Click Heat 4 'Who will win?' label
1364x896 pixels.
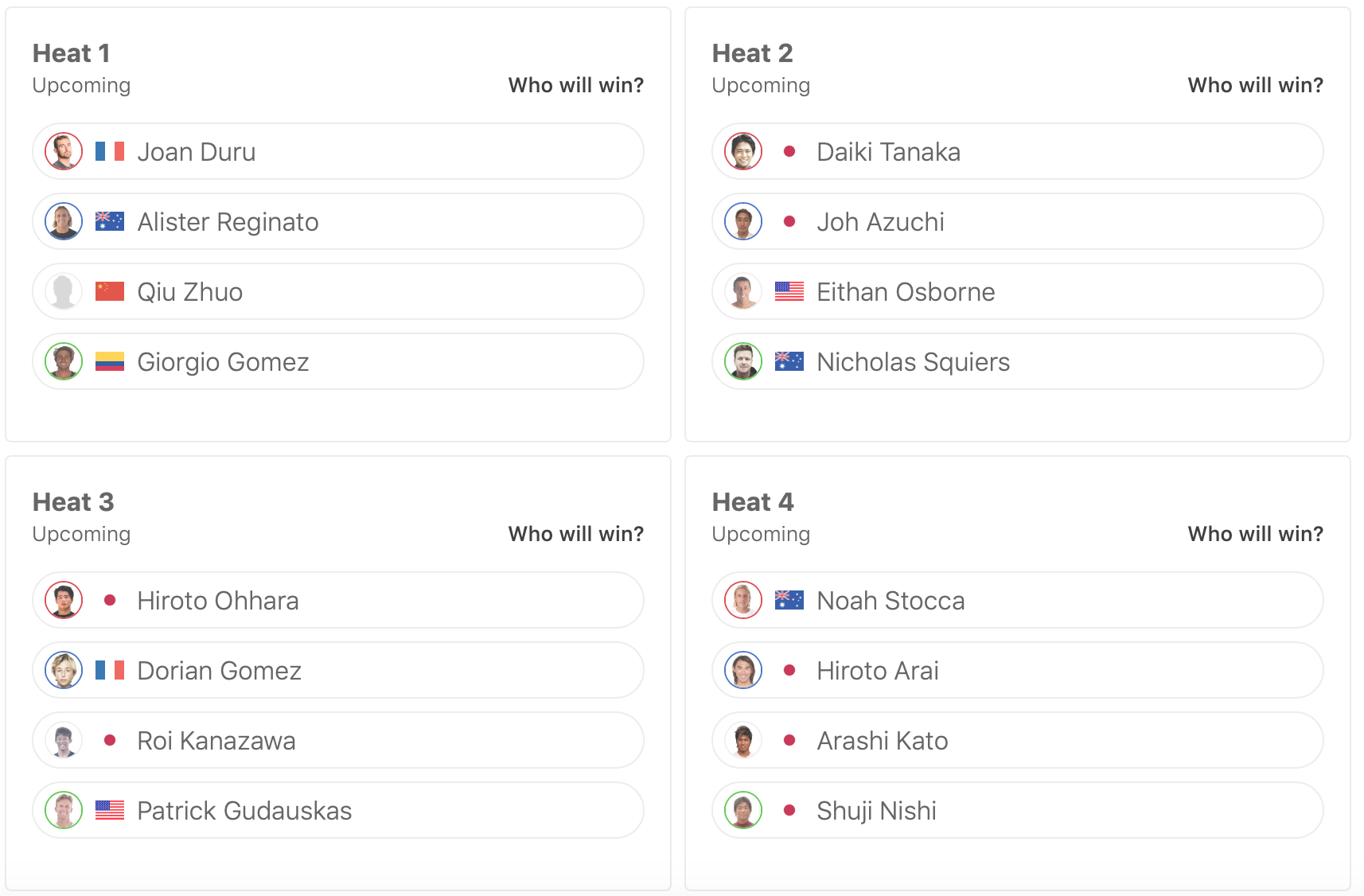coord(1255,534)
